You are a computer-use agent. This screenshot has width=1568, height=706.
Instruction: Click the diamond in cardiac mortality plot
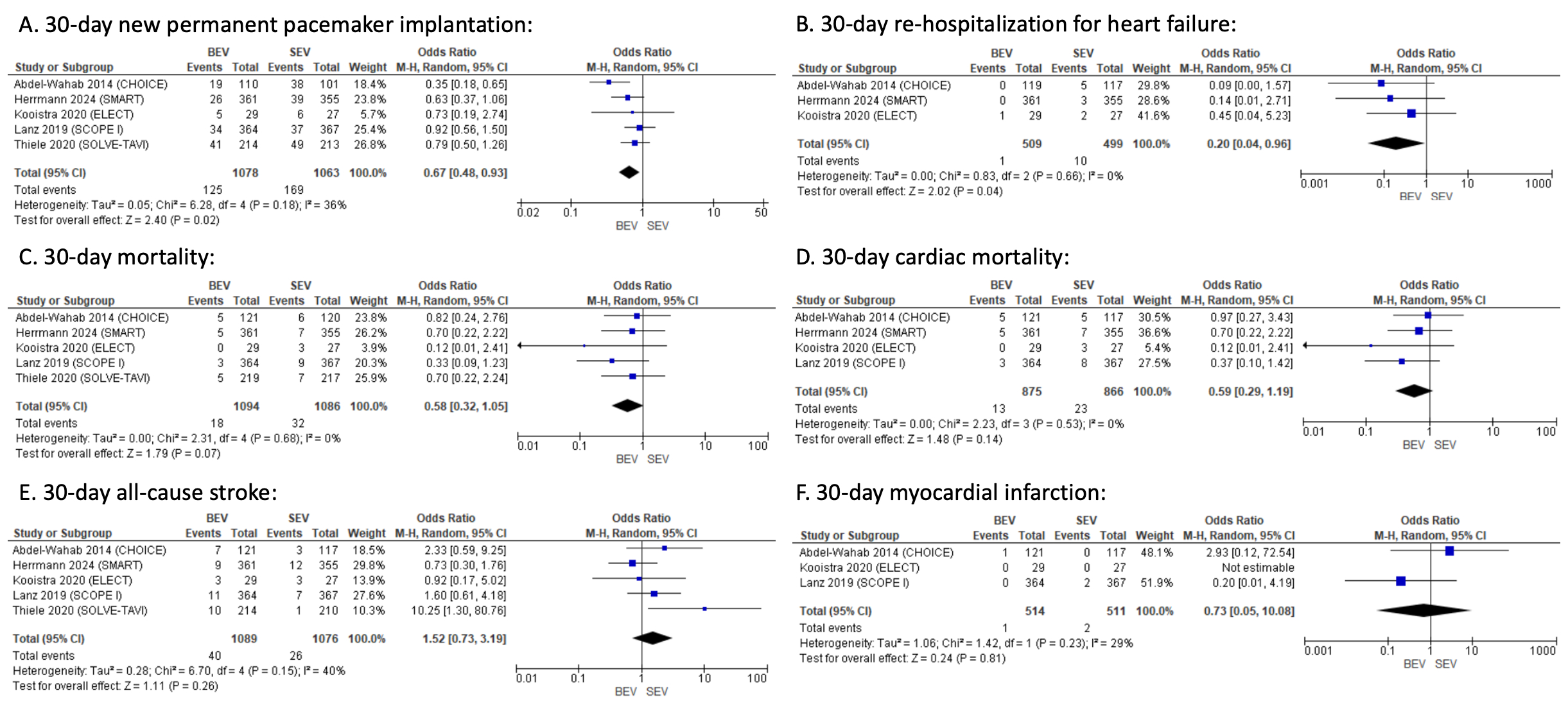click(x=1414, y=391)
